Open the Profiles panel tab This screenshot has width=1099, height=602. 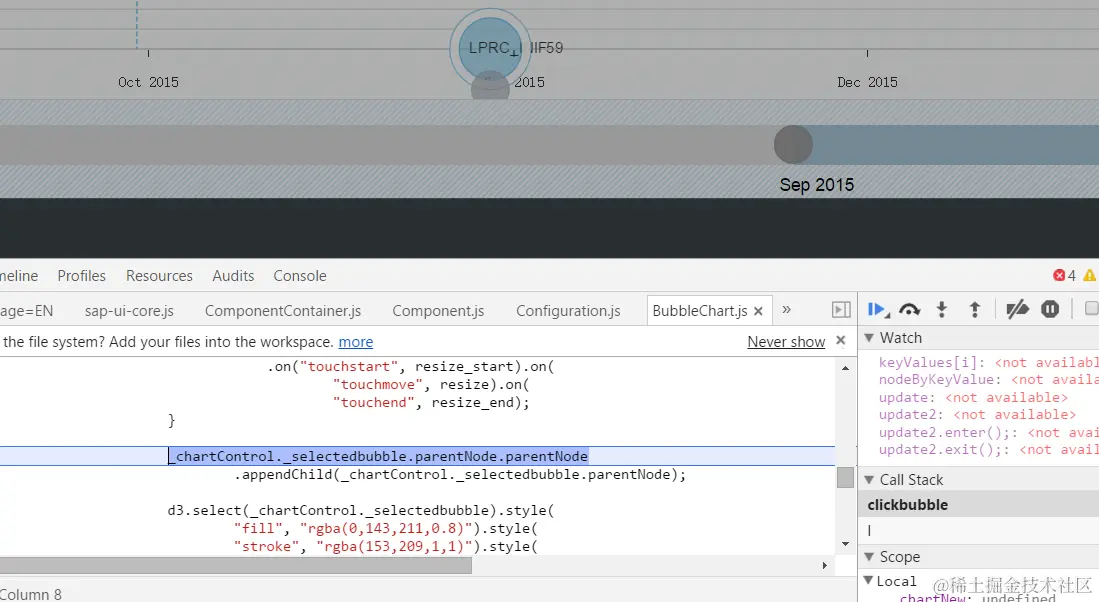tap(81, 276)
